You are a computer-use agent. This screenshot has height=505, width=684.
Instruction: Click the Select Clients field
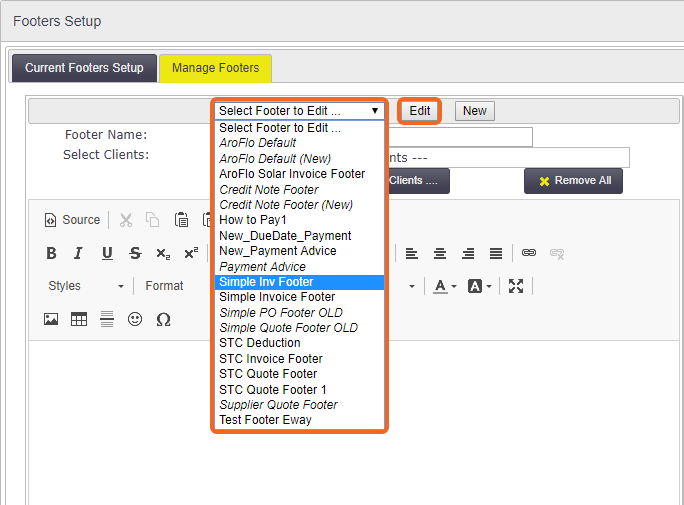click(509, 157)
